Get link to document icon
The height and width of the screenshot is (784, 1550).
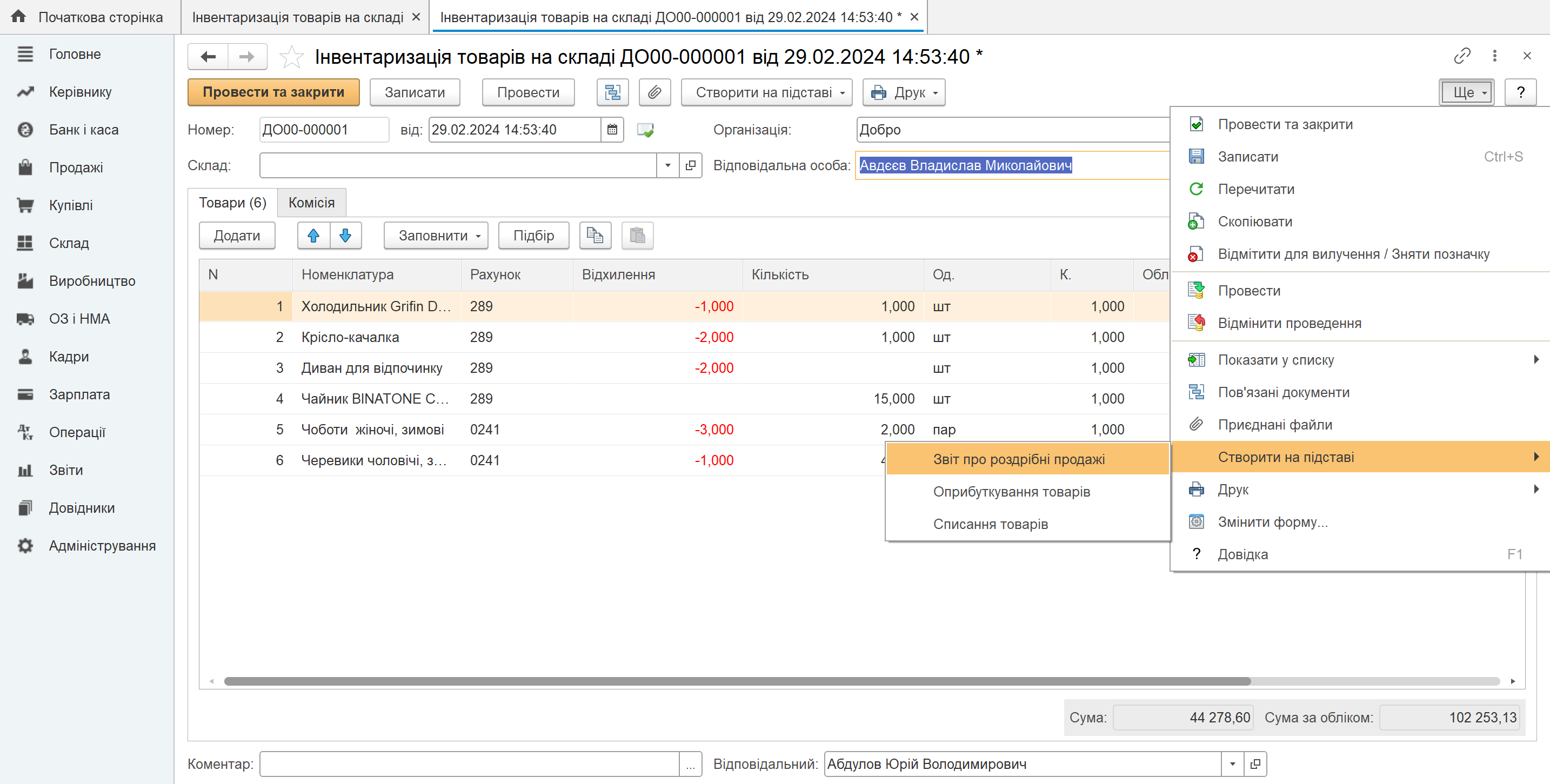click(1462, 56)
